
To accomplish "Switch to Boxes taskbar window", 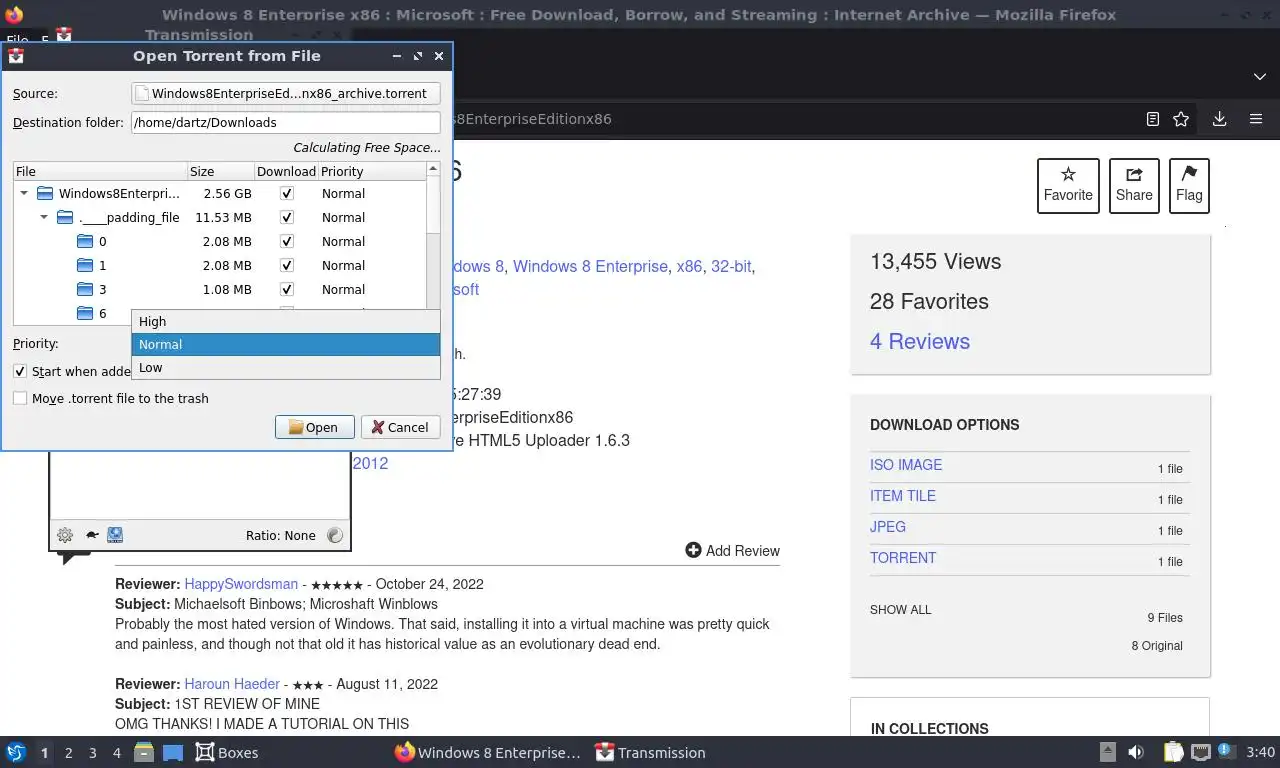I will click(226, 752).
